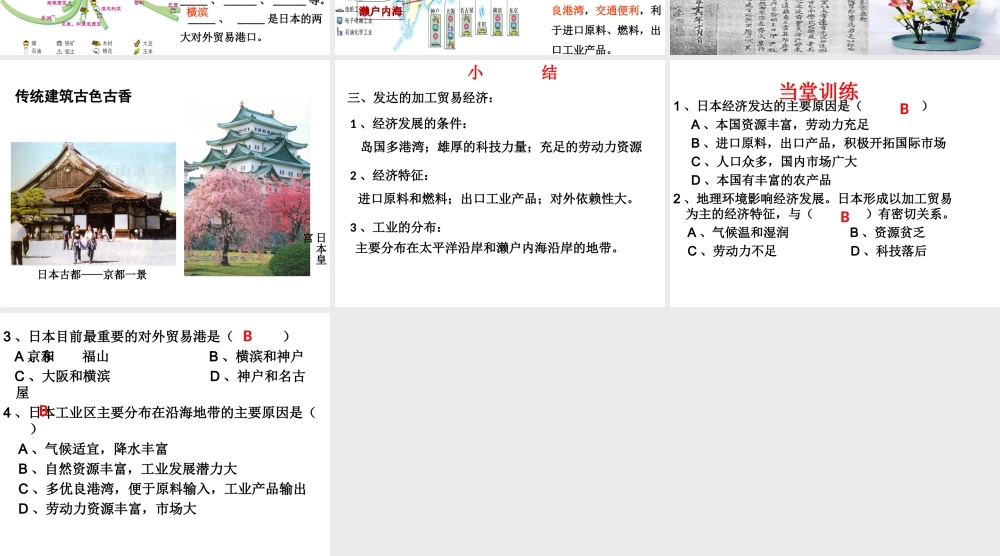
Task: Click the caption 日本古都——京都一景
Action: 92,275
